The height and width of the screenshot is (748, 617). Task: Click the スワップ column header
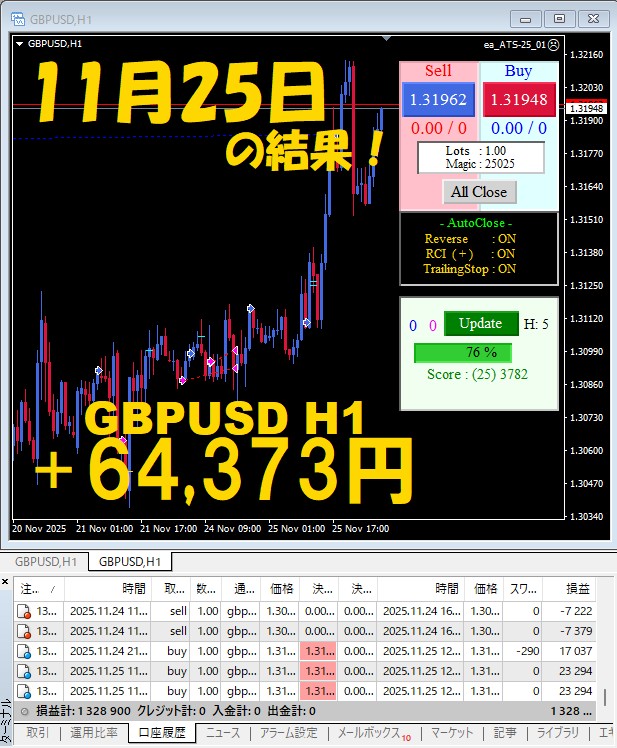point(522,589)
